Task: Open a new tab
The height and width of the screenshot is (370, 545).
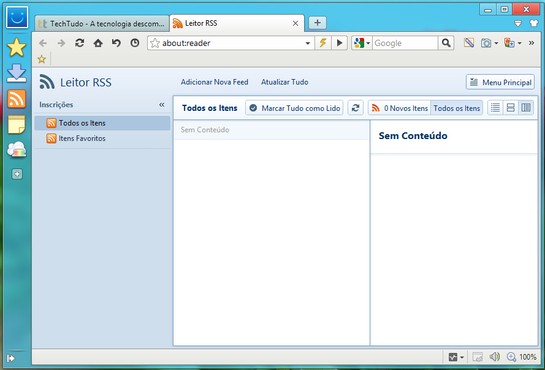Action: click(x=317, y=23)
